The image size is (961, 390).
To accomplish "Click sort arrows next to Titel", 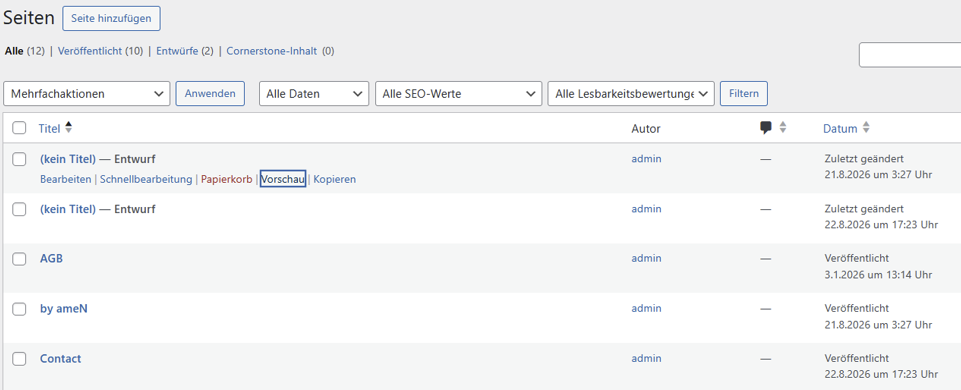I will point(69,128).
